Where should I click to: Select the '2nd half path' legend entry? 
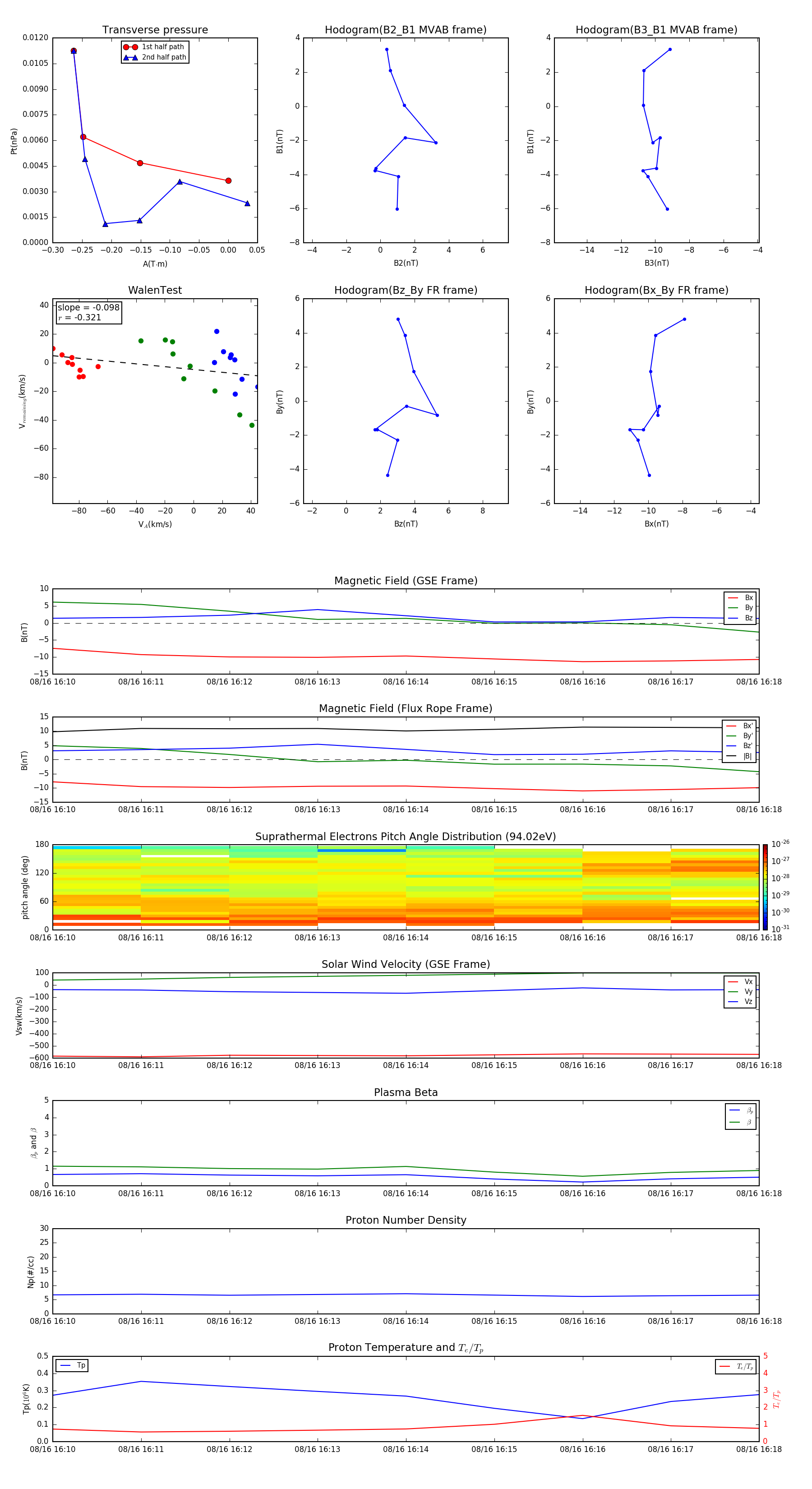(x=155, y=57)
